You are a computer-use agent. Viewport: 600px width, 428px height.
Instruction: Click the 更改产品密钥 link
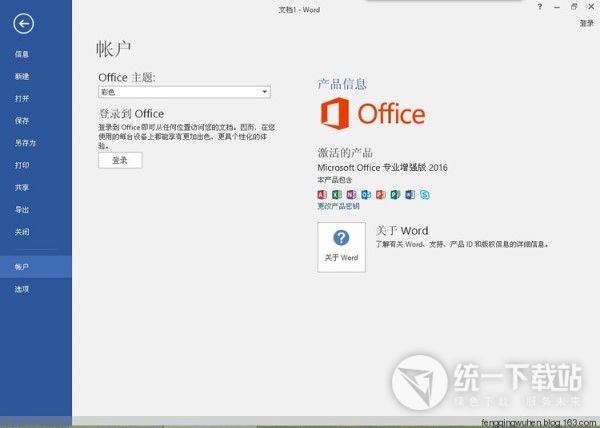pyautogui.click(x=338, y=206)
